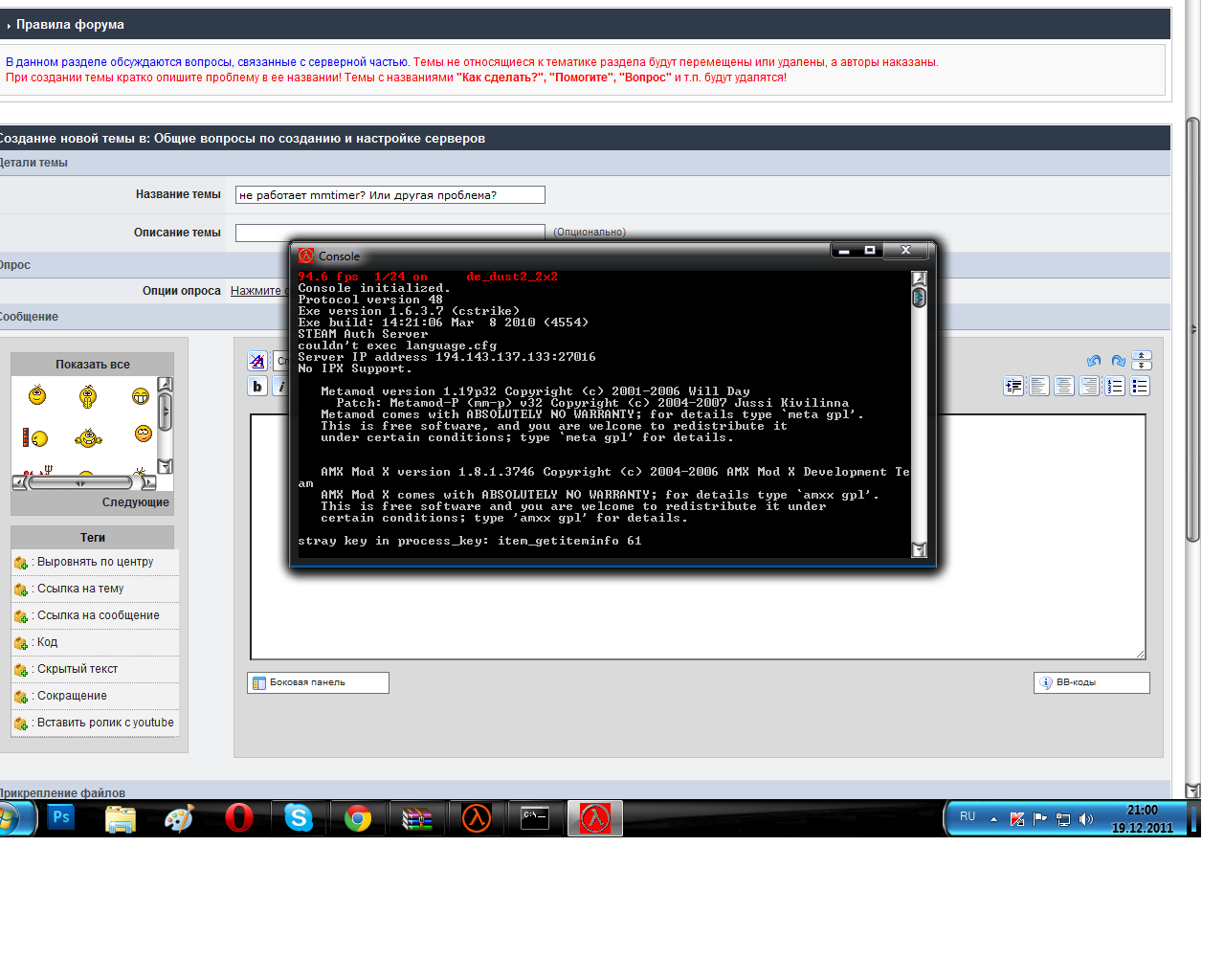Image resolution: width=1225 pixels, height=980 pixels.
Task: Insert the smiley hitting a brick wall
Action: (35, 438)
